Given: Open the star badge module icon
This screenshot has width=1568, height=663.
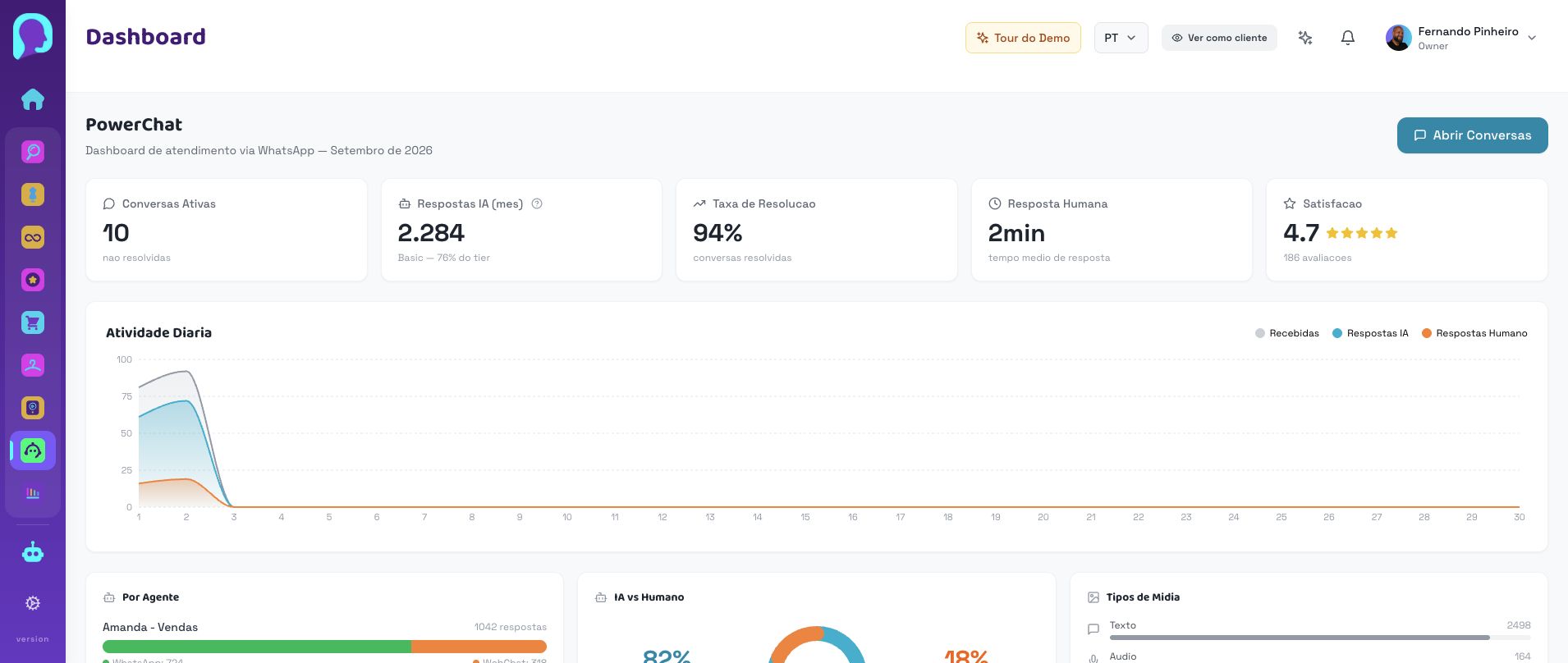Looking at the screenshot, I should [x=33, y=280].
